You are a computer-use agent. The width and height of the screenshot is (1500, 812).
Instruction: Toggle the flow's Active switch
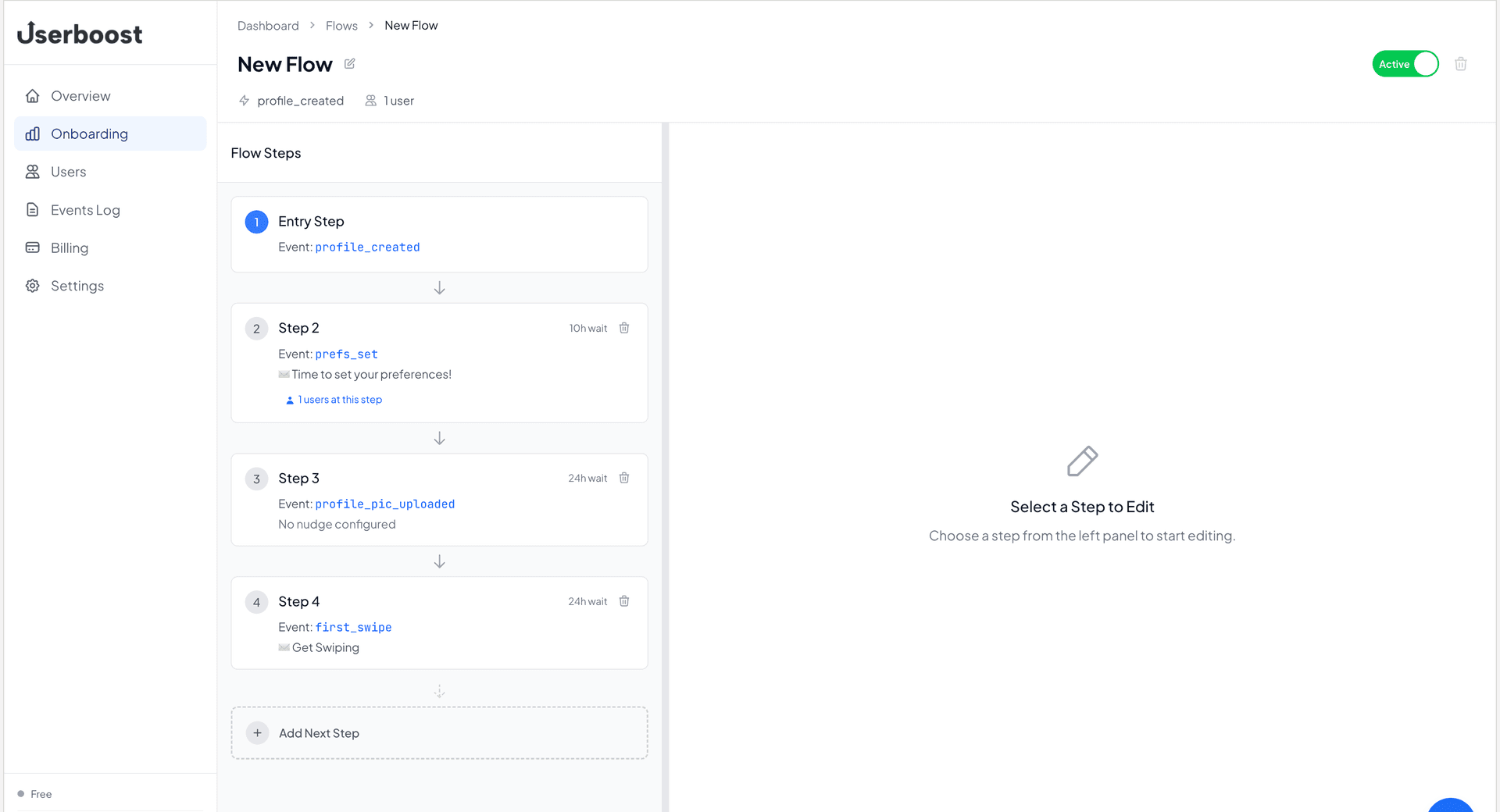(1405, 63)
